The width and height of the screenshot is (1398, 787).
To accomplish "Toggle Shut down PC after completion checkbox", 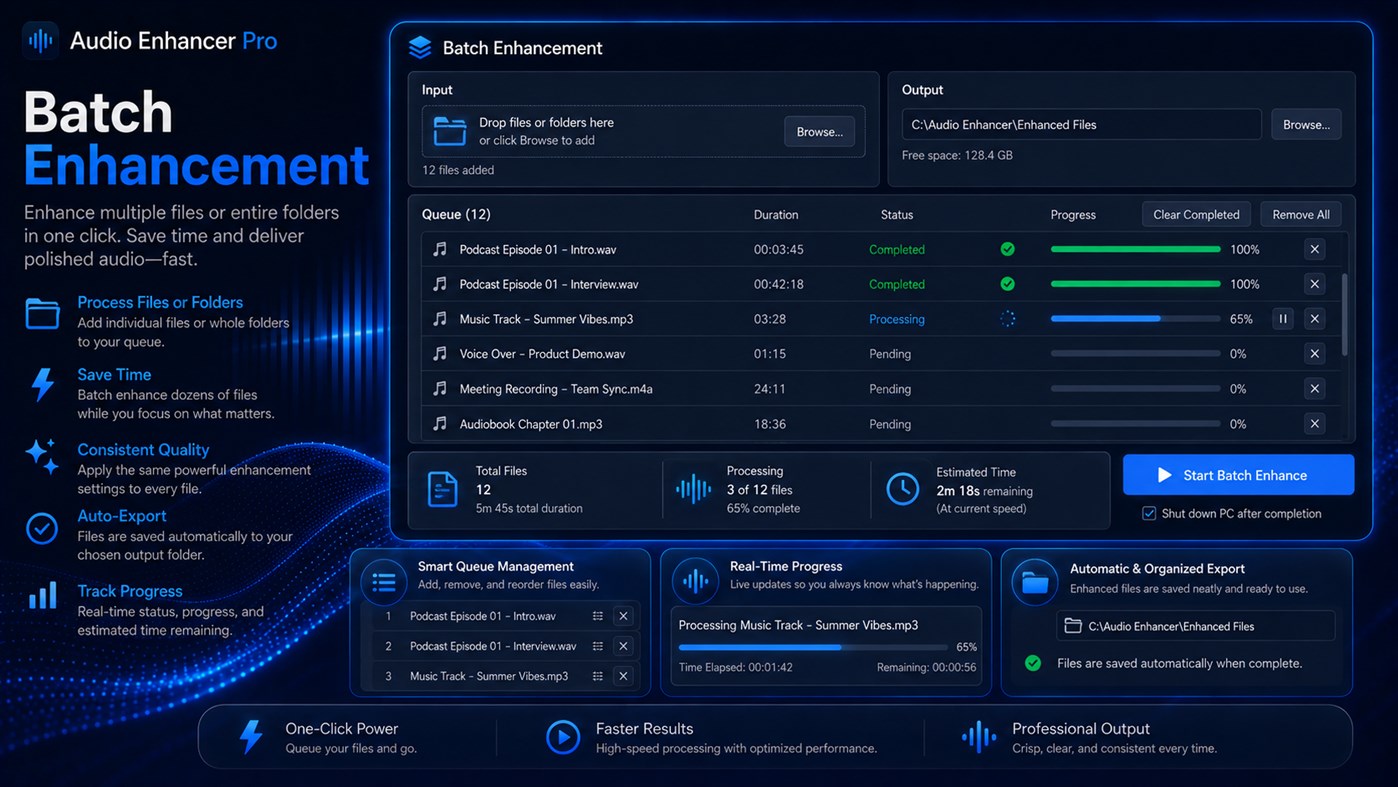I will point(1149,513).
